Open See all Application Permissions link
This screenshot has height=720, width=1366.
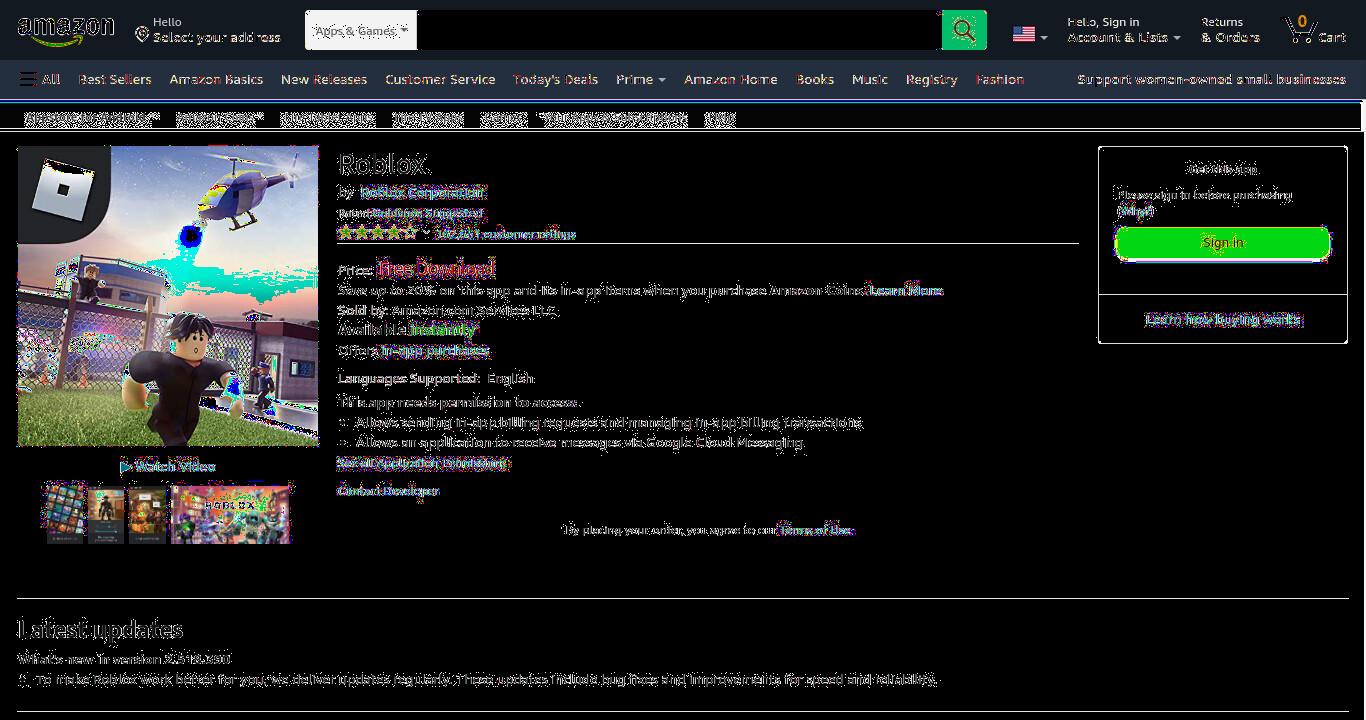coord(423,463)
